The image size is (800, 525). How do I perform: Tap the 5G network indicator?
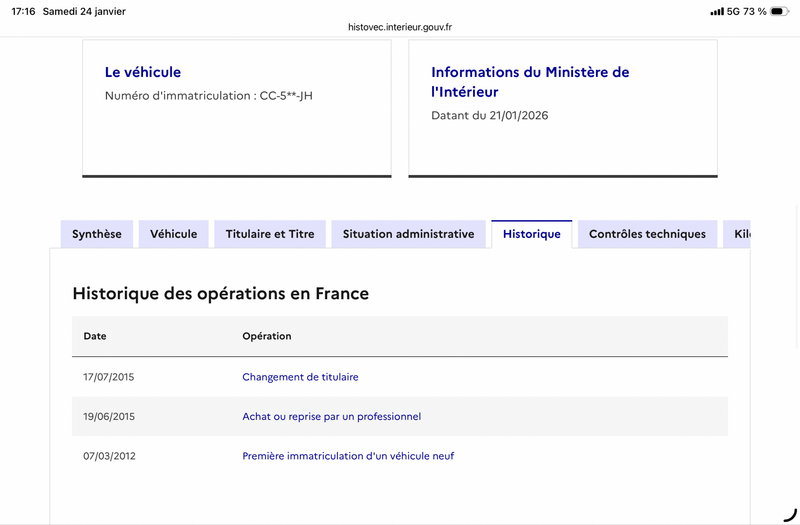[733, 11]
